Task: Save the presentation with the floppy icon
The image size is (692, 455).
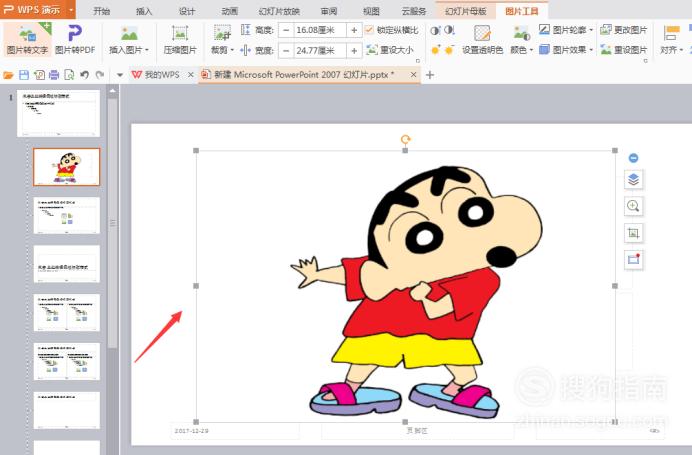Action: (24, 75)
